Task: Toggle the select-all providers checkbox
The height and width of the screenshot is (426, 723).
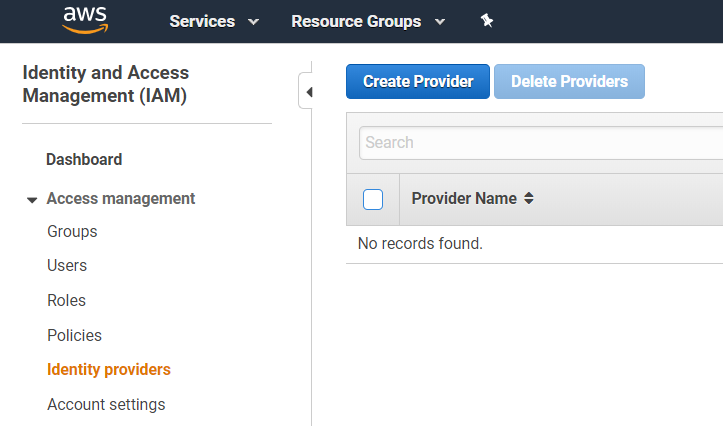Action: [373, 199]
